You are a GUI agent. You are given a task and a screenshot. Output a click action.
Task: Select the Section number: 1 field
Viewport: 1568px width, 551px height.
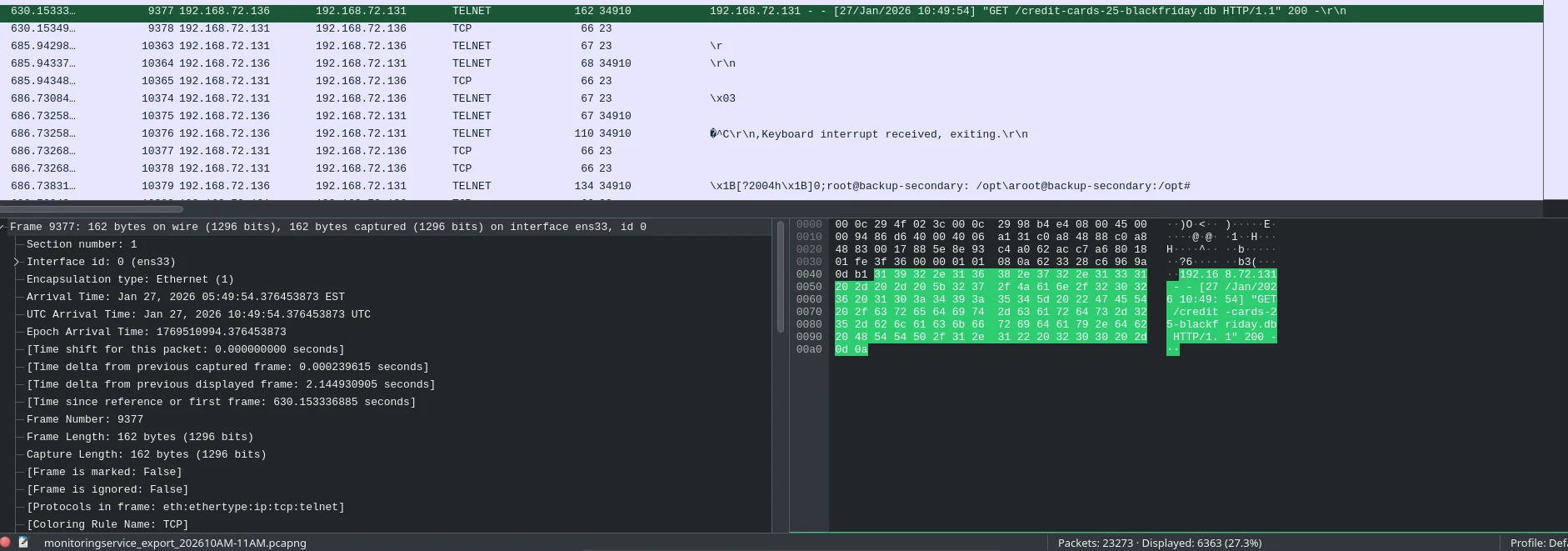[x=82, y=244]
